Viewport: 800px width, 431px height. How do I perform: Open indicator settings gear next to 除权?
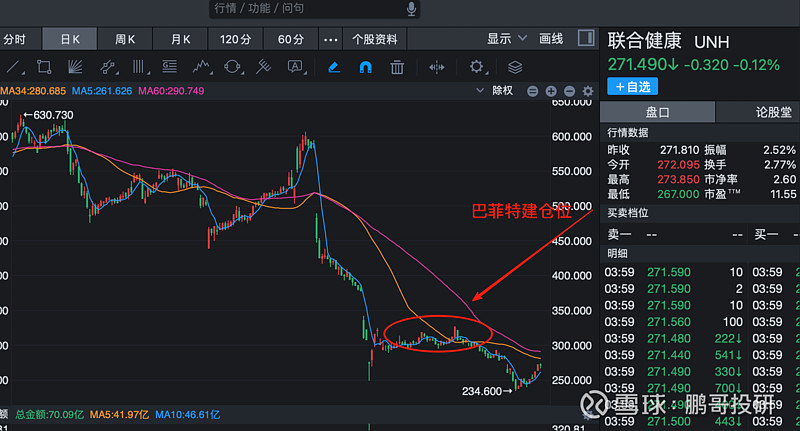pyautogui.click(x=588, y=91)
